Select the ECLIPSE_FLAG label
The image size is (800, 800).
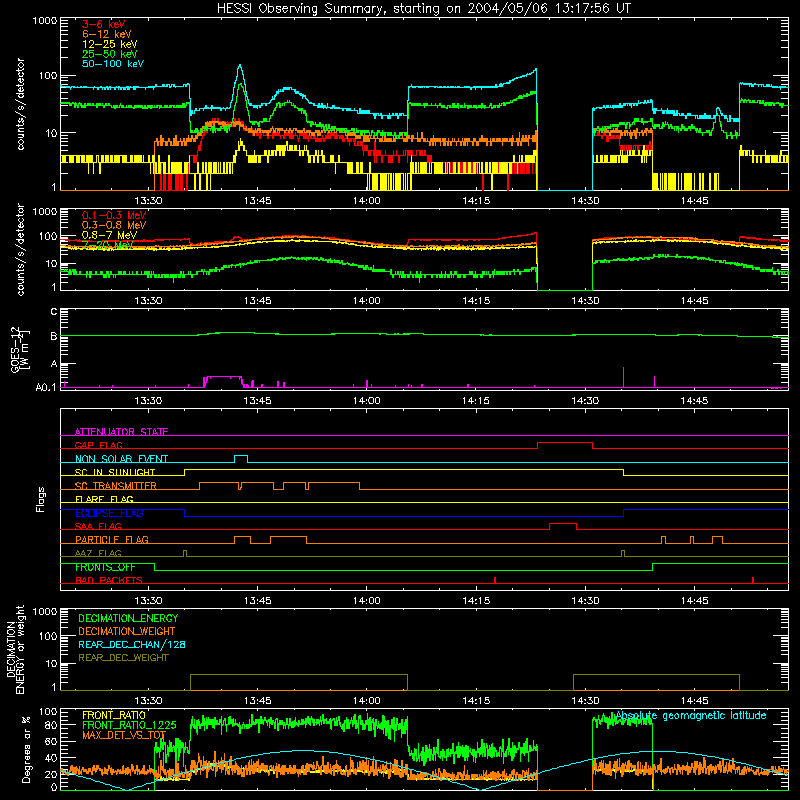109,513
